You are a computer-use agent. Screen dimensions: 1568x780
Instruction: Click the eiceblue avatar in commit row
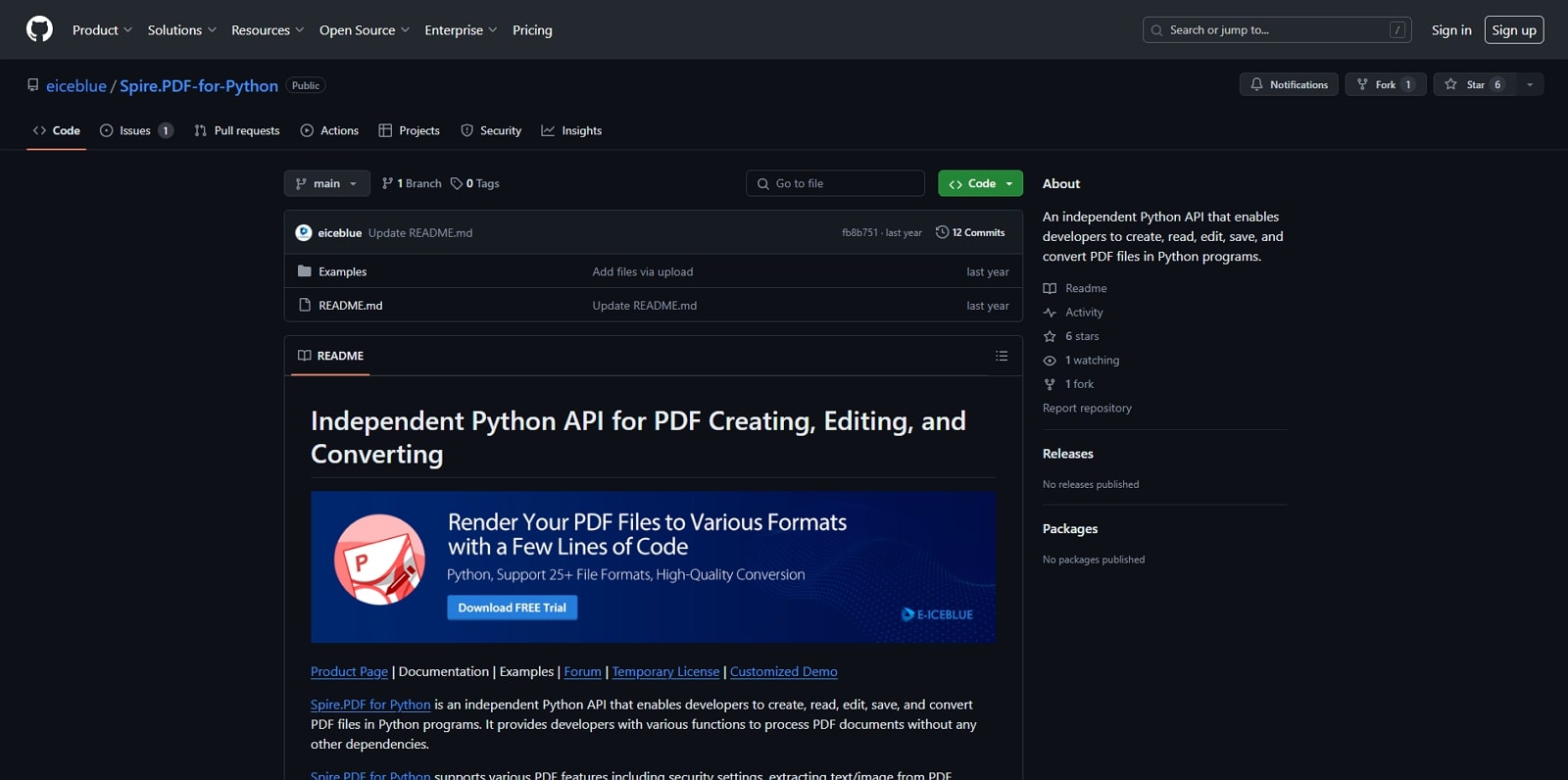coord(304,232)
